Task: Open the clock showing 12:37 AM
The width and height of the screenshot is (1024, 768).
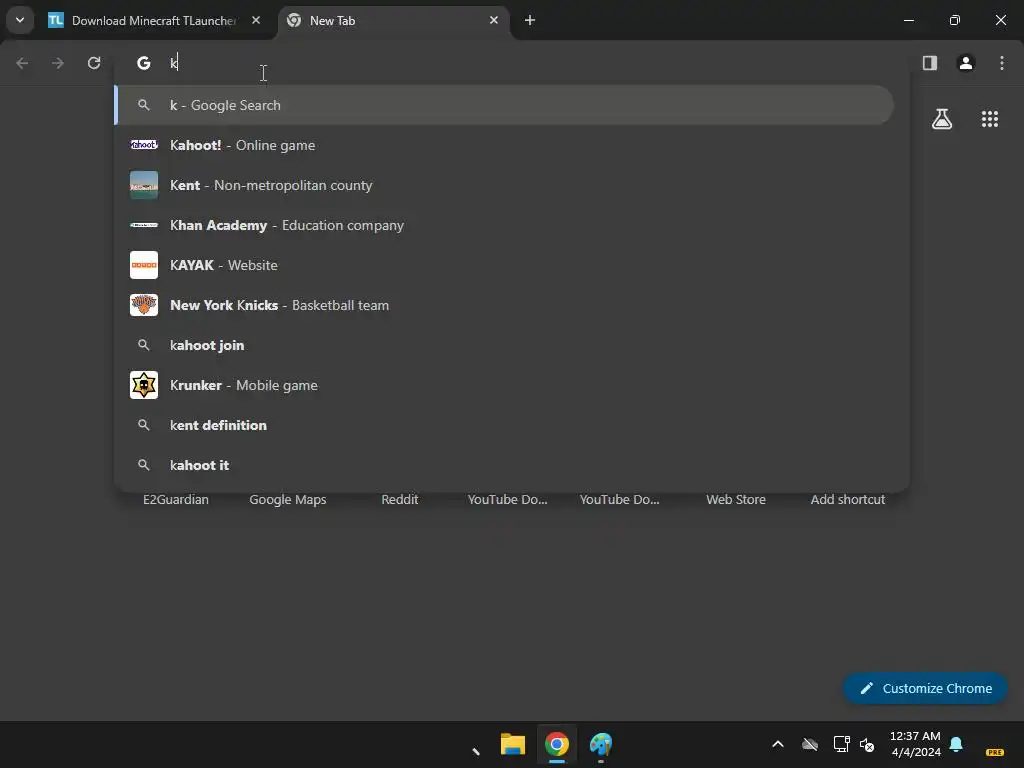Action: point(915,744)
